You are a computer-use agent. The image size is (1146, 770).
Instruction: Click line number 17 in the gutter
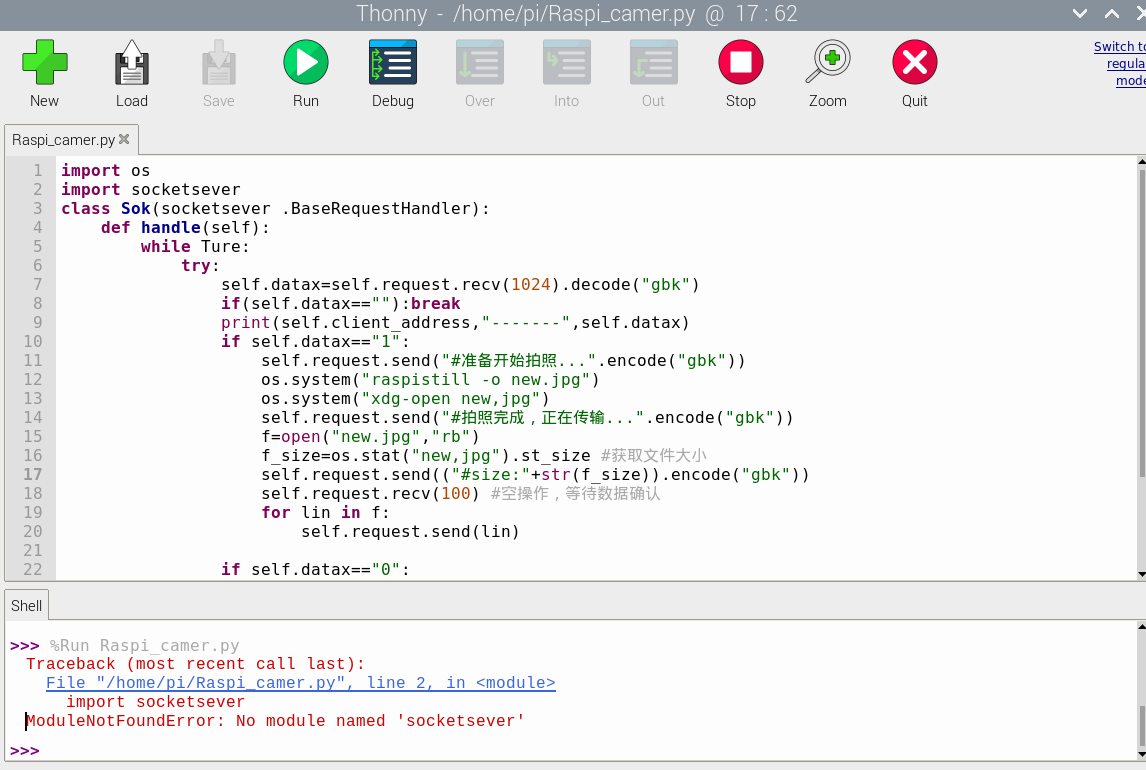coord(32,474)
